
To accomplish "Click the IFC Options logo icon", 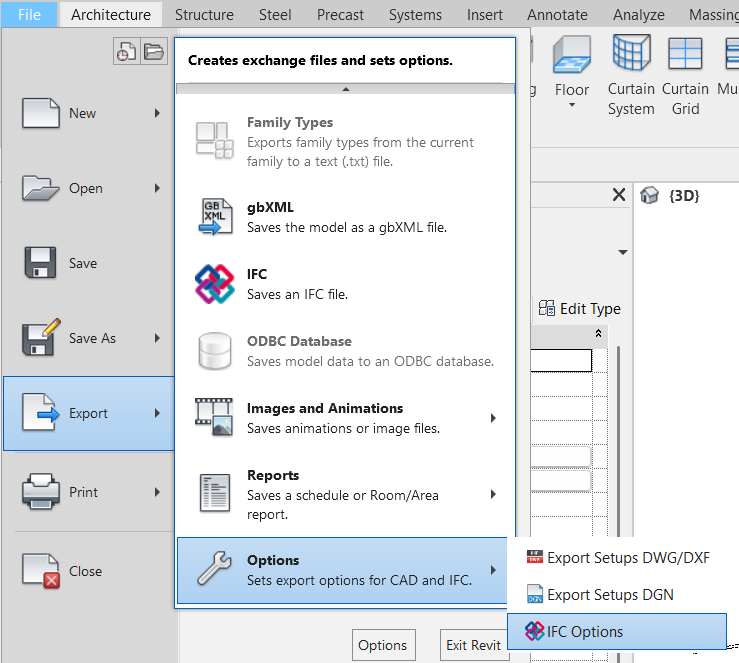I will pos(534,631).
